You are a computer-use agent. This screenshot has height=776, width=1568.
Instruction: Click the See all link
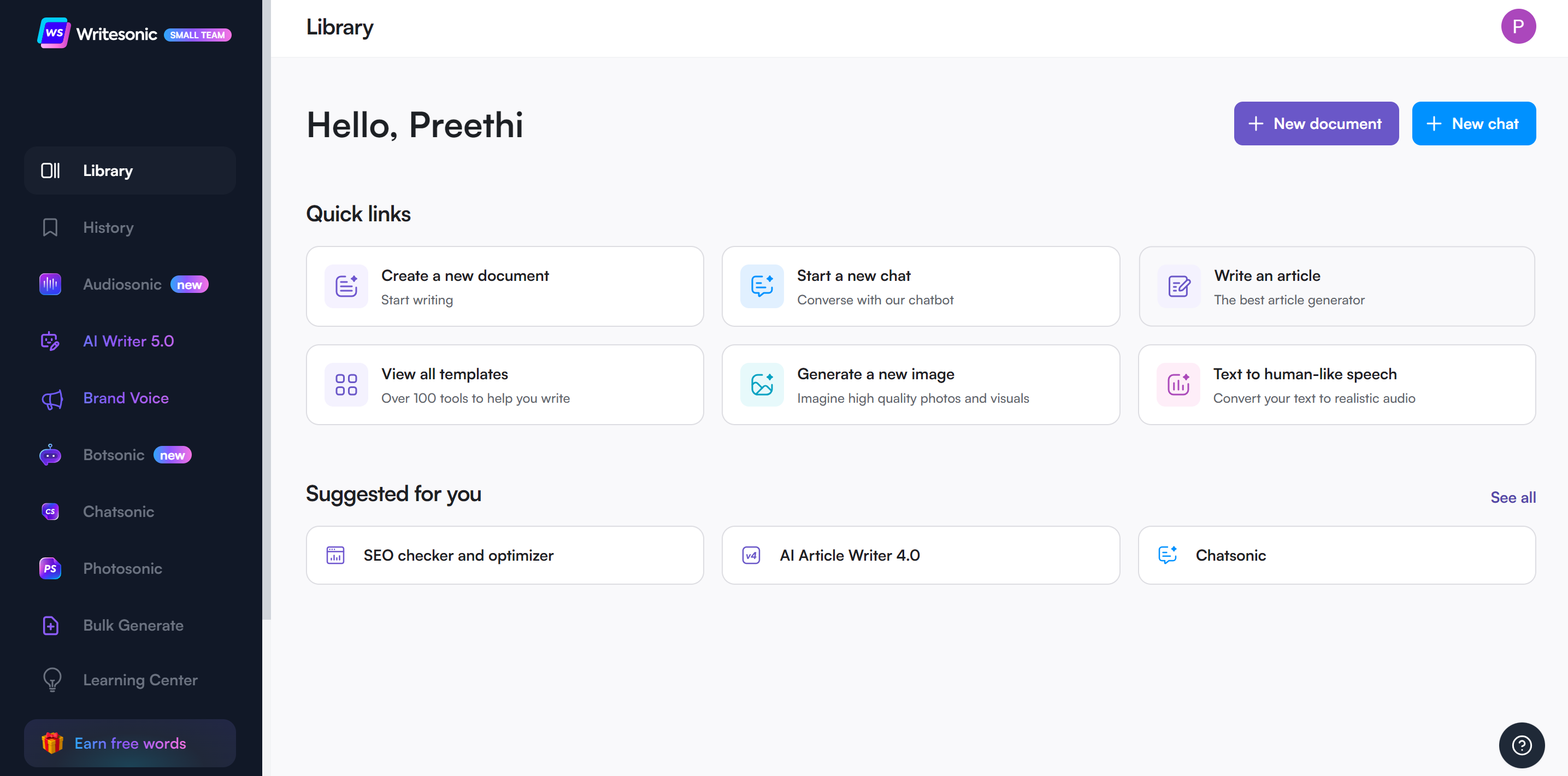[x=1512, y=497]
